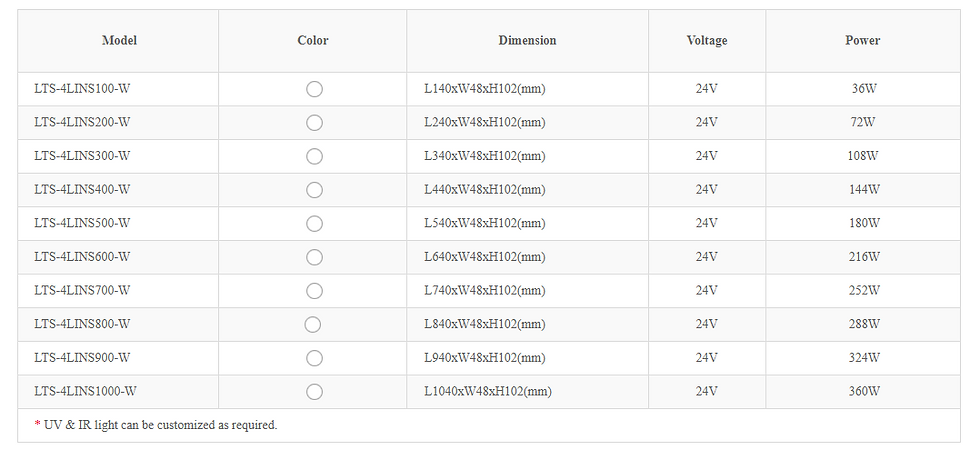980x460 pixels.
Task: Click the Voltage column header
Action: point(707,41)
